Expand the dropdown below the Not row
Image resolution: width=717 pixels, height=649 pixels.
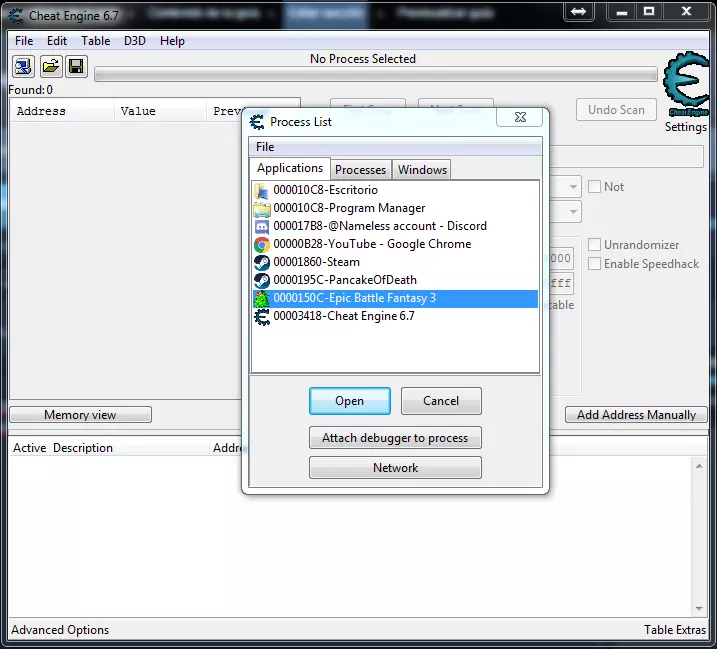point(573,212)
